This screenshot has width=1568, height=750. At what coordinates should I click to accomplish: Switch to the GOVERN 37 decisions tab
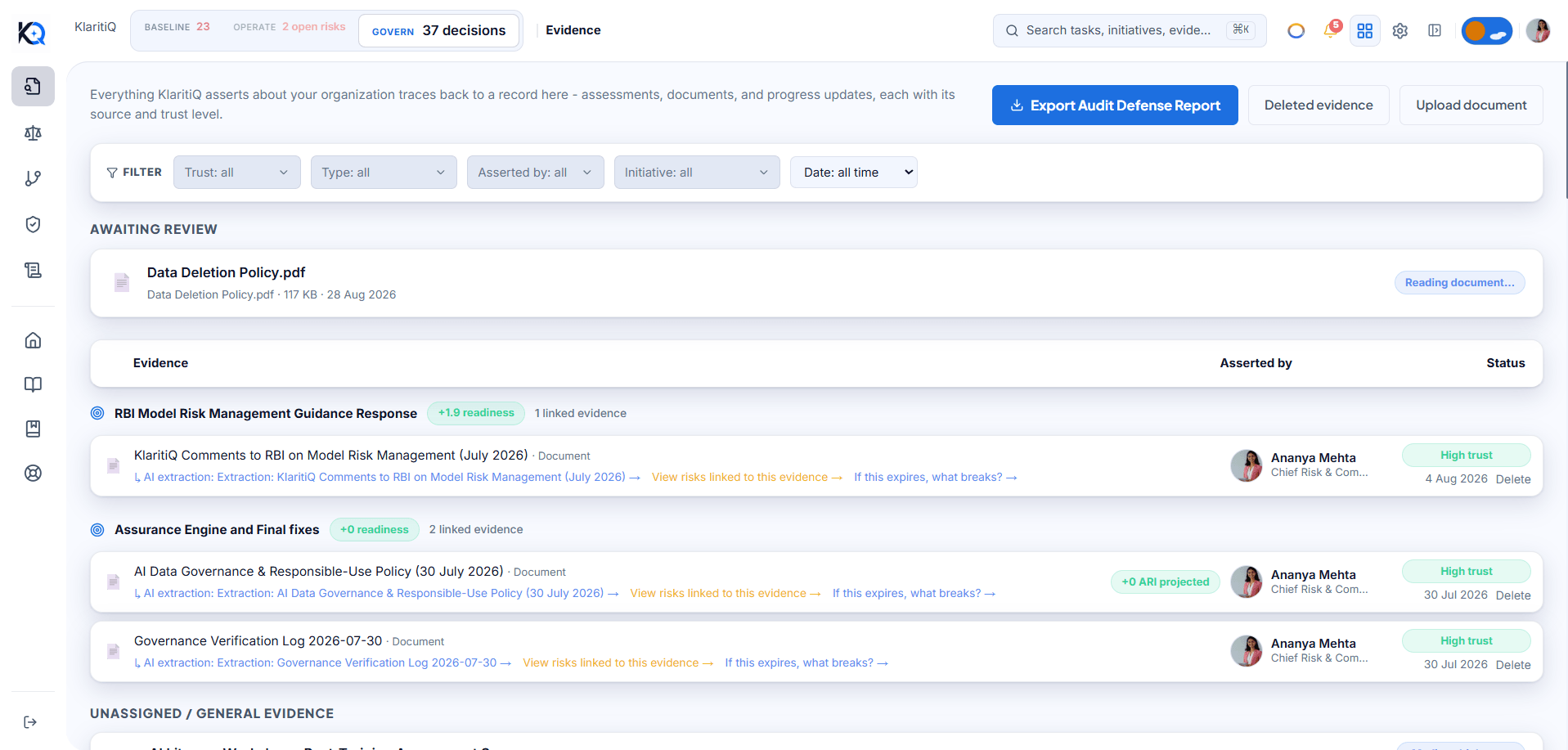click(439, 31)
